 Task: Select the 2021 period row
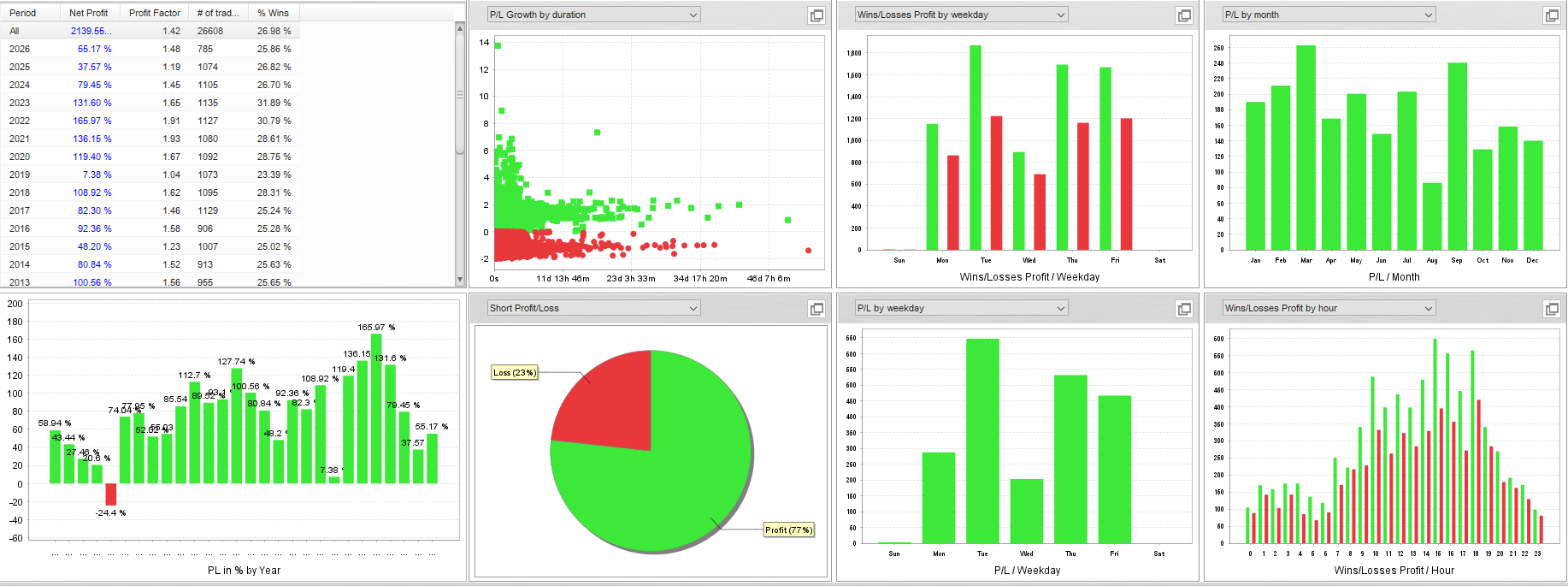150,139
